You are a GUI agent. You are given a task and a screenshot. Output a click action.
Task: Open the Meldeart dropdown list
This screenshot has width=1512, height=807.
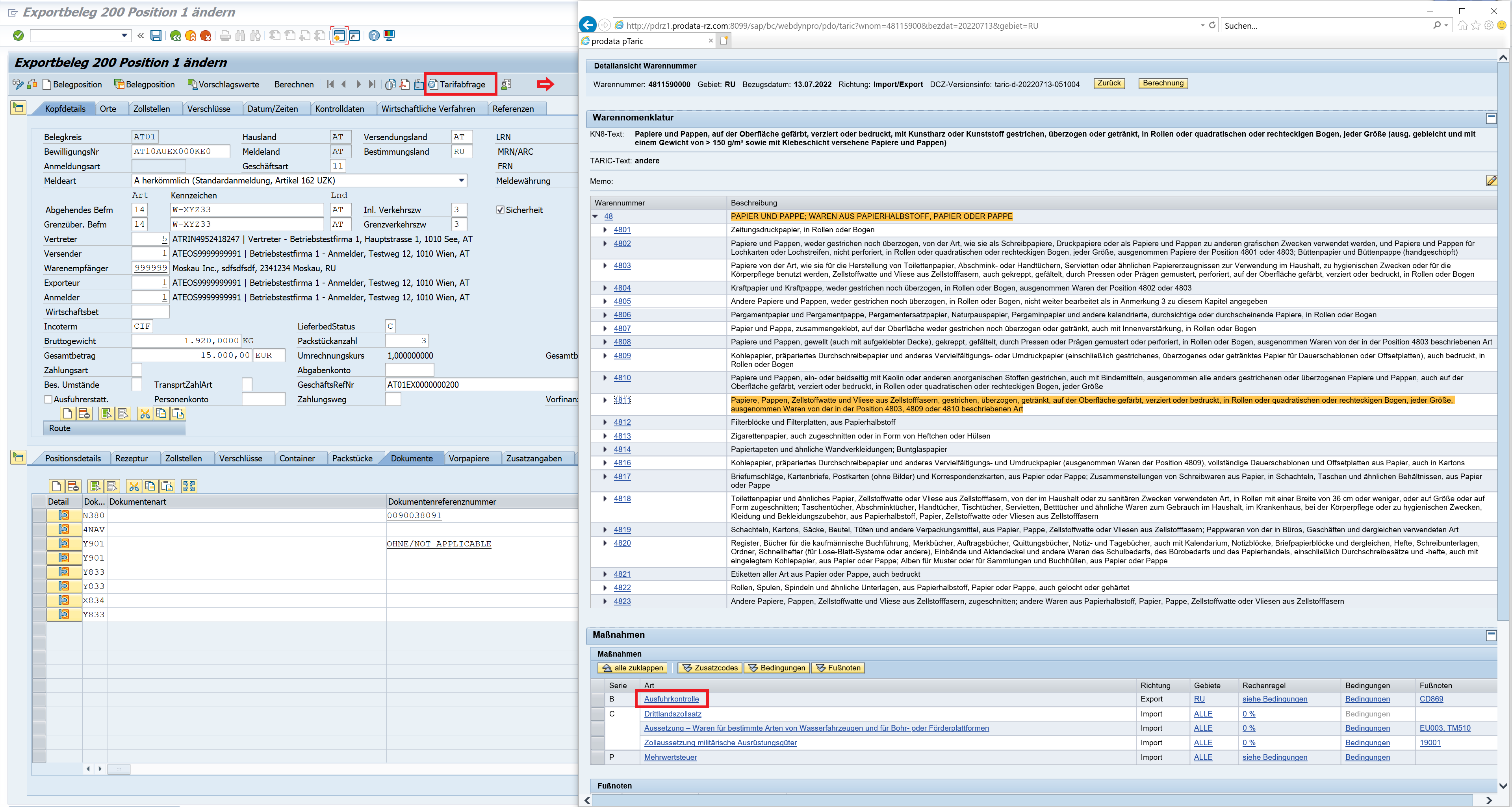[x=461, y=181]
